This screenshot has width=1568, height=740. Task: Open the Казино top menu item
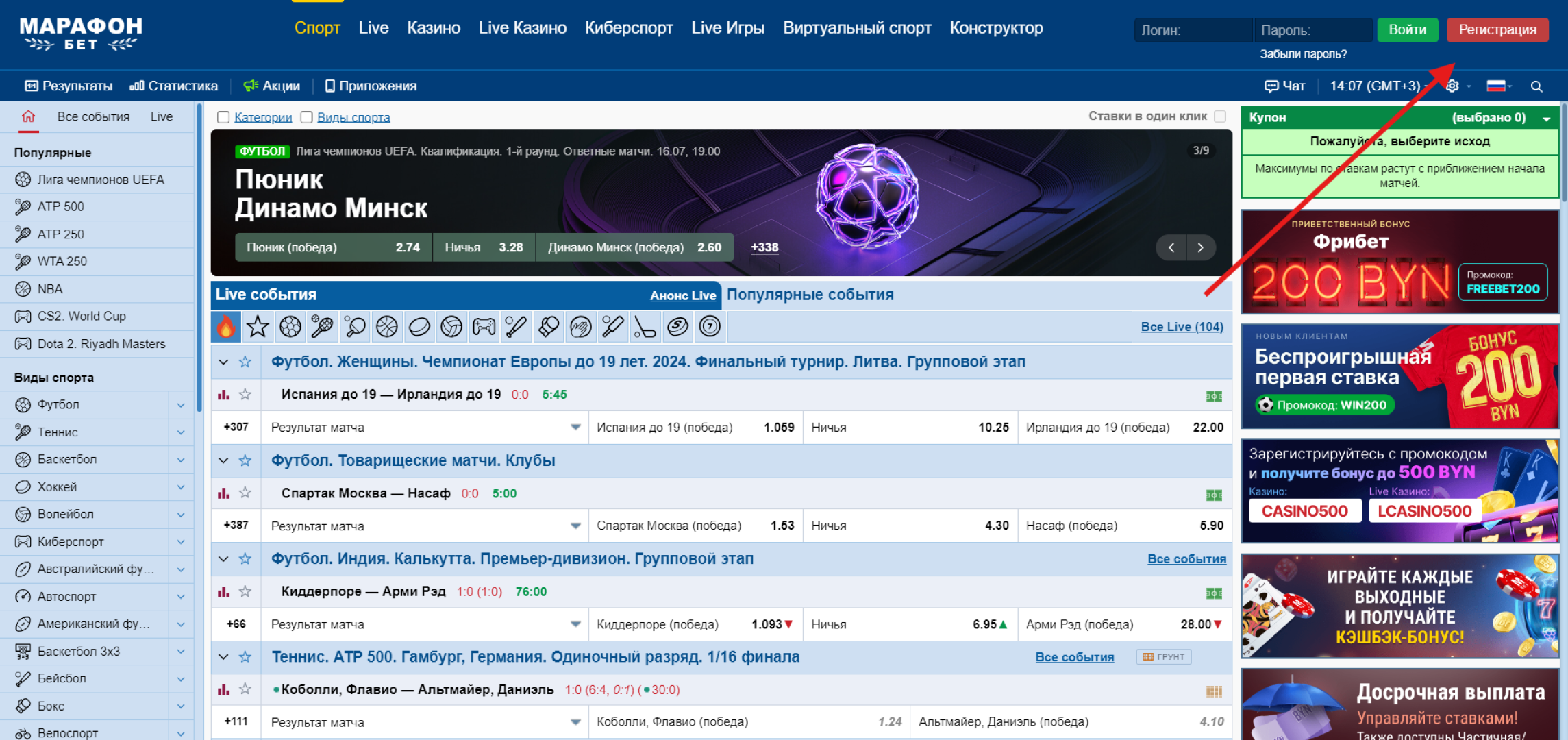click(x=434, y=28)
